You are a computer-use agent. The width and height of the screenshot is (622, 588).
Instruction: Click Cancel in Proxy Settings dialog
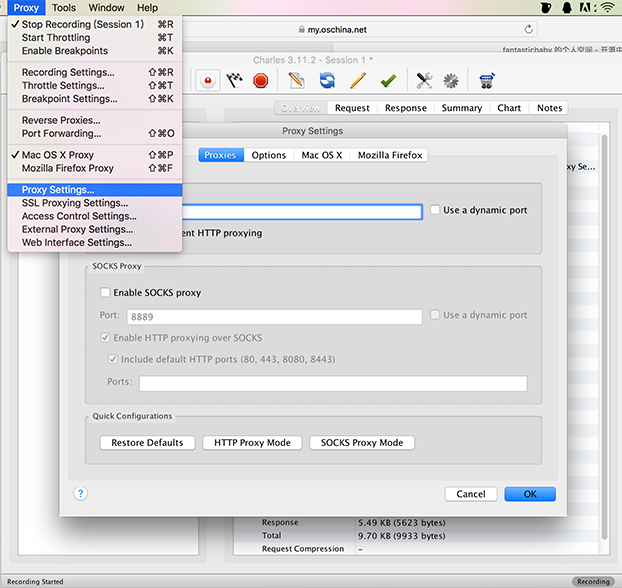click(471, 494)
